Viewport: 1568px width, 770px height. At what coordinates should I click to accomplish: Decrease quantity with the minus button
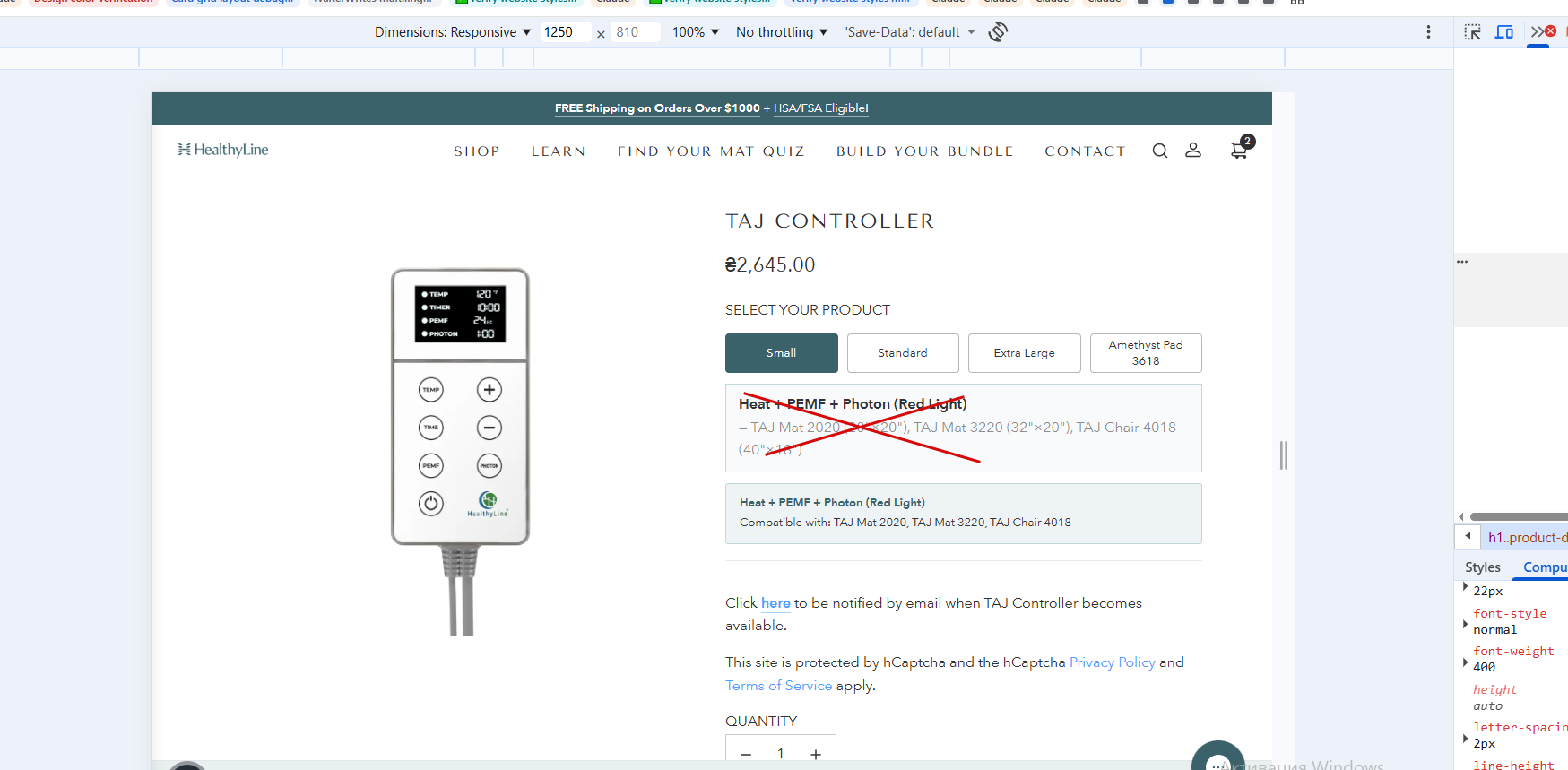746,754
